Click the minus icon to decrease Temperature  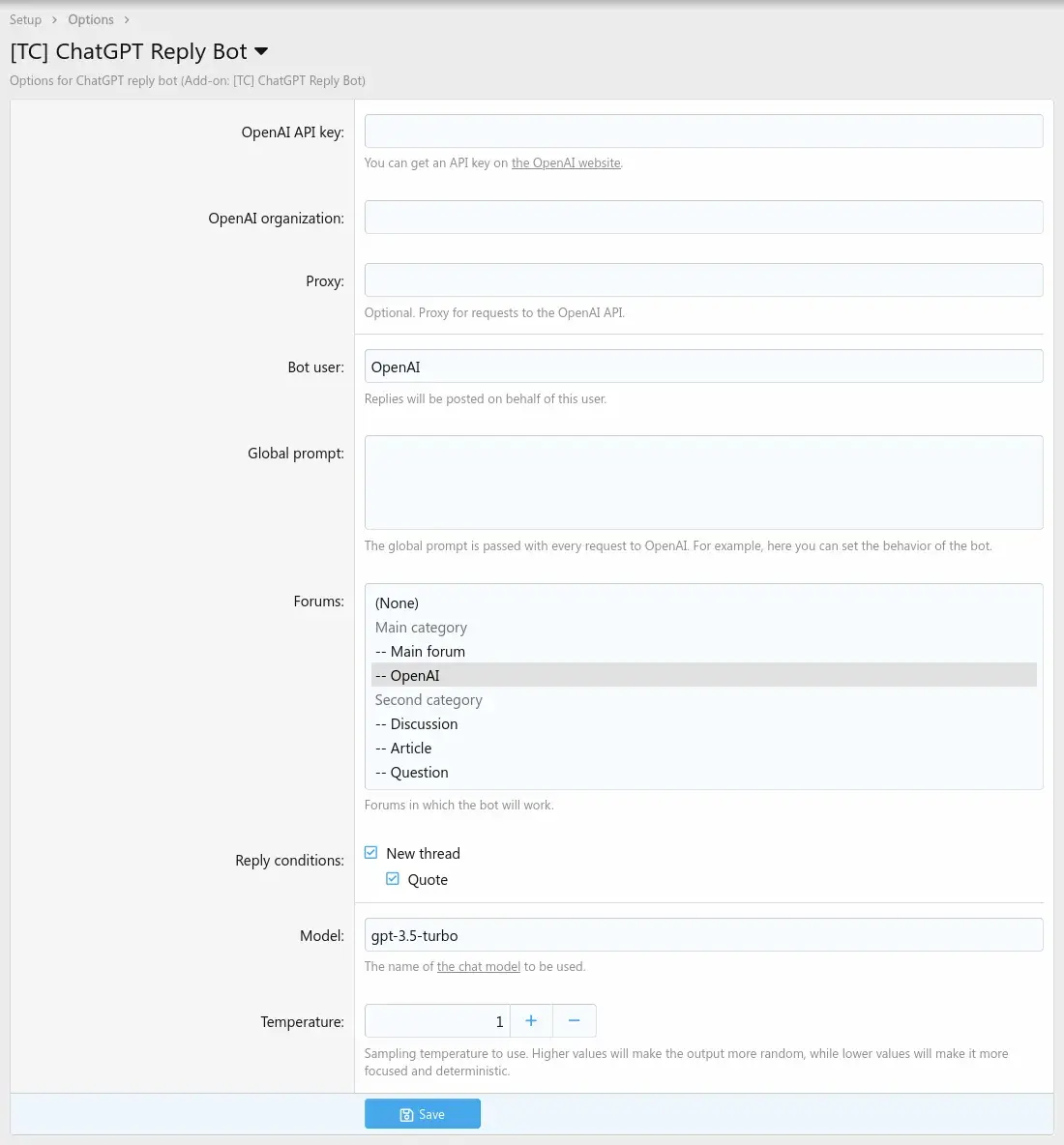tap(574, 1021)
